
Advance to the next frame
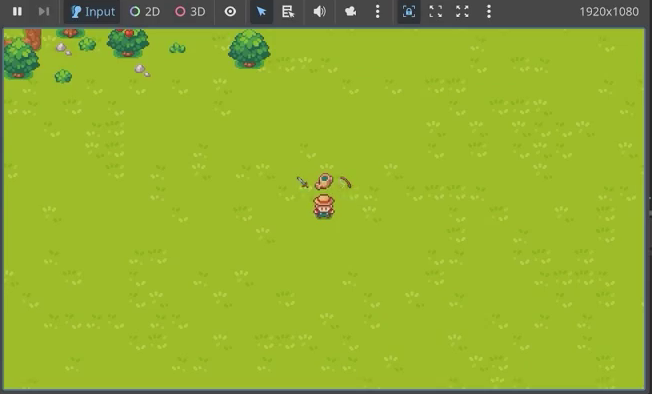pos(44,11)
